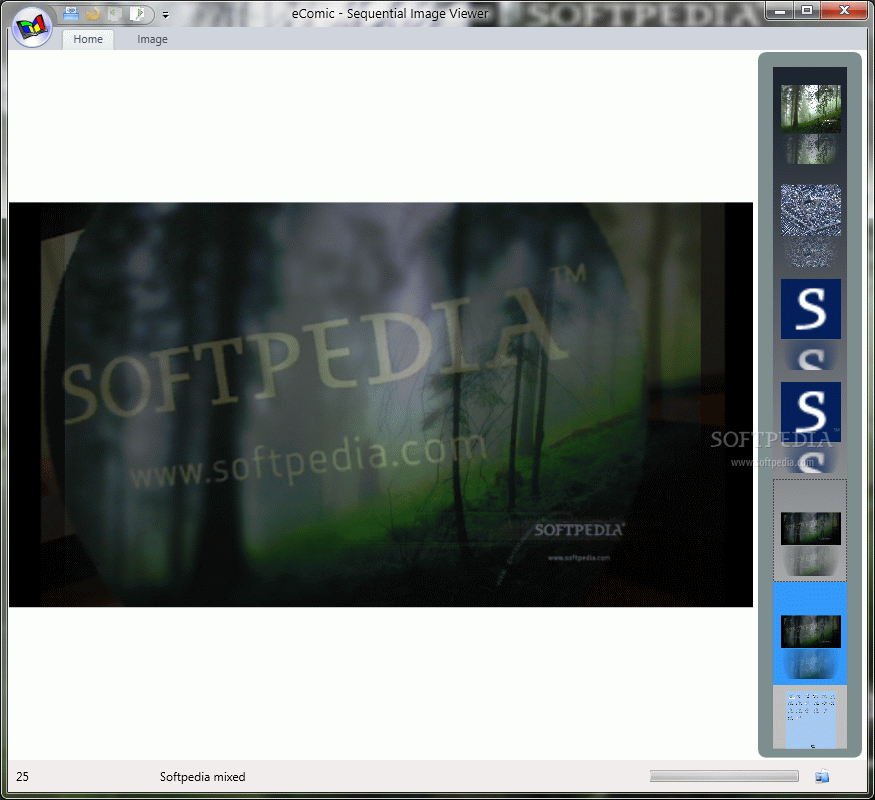Screen dimensions: 875x800
Task: Select the second blue S logo thumbnail
Action: click(810, 412)
